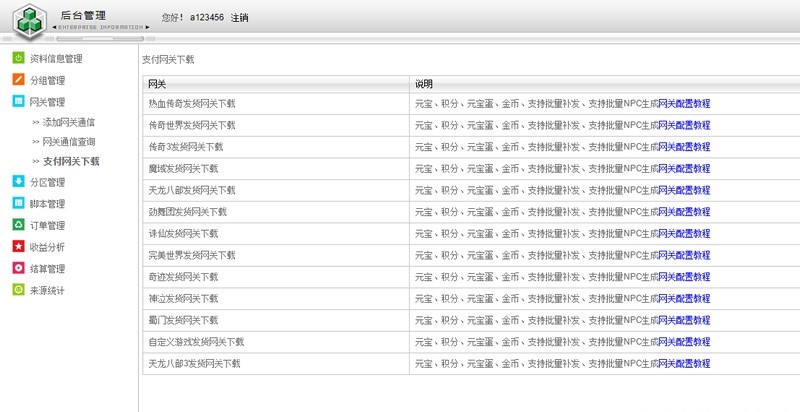Click the blue list icon beside 网关管理
The image size is (800, 412).
[19, 102]
